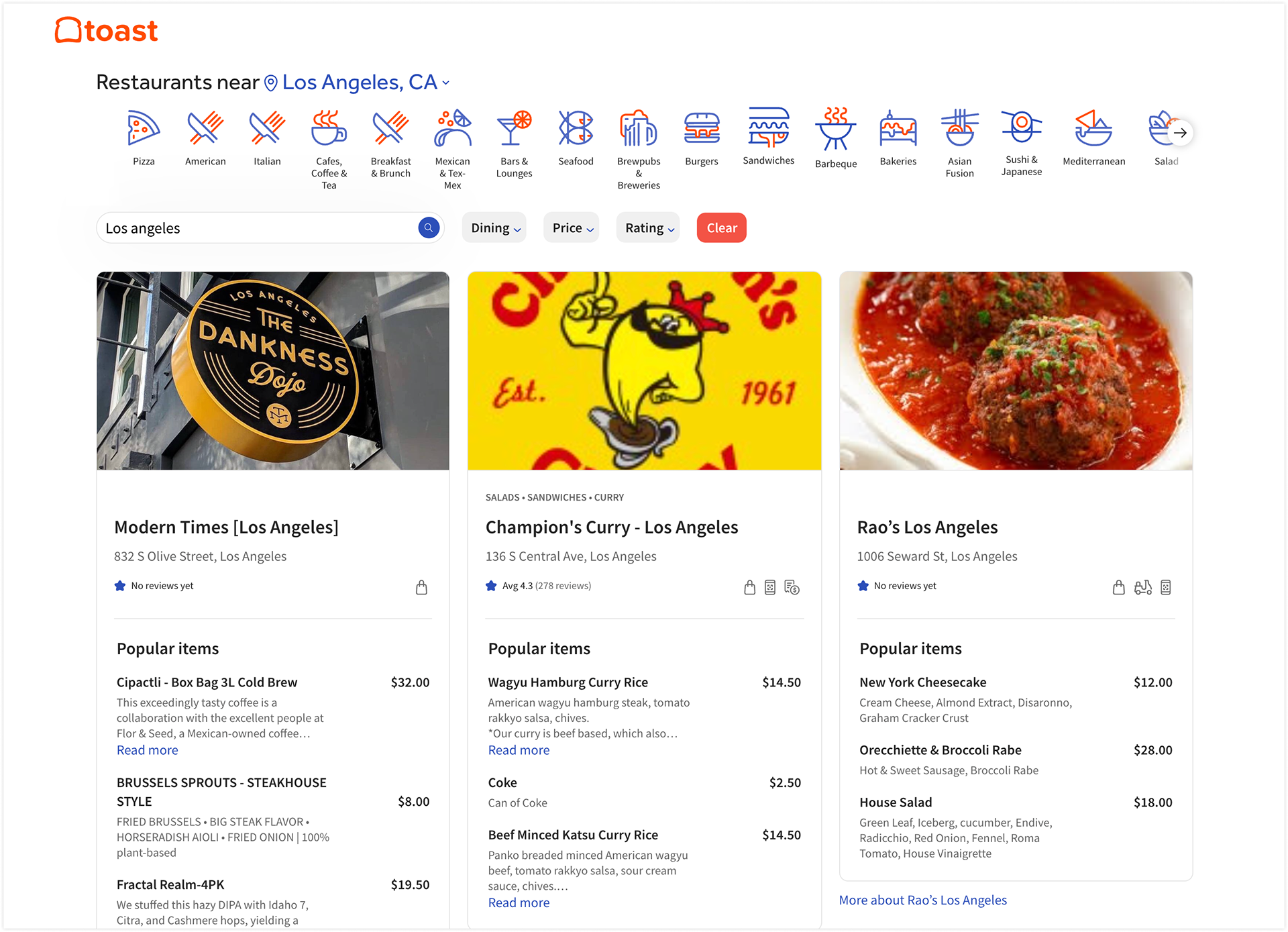Click the 832 S Olive Street address
The height and width of the screenshot is (932, 1288).
[200, 556]
